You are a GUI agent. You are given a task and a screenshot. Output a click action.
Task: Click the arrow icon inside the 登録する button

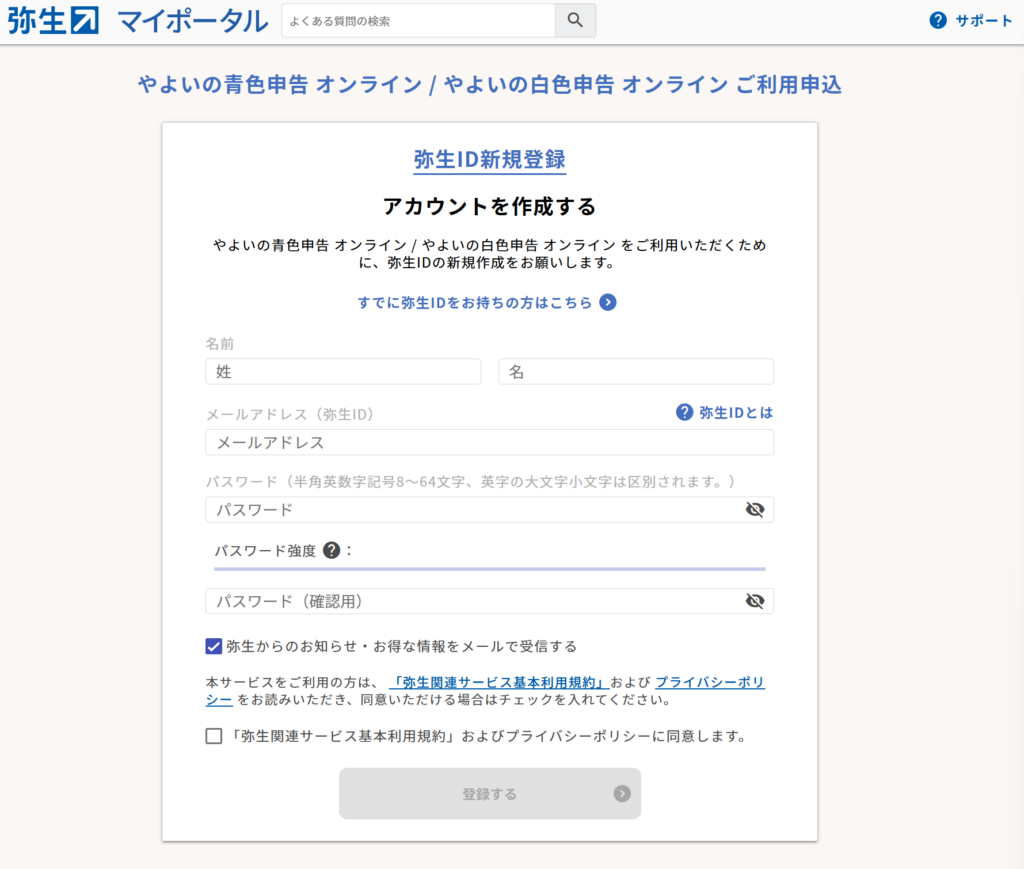(x=622, y=793)
